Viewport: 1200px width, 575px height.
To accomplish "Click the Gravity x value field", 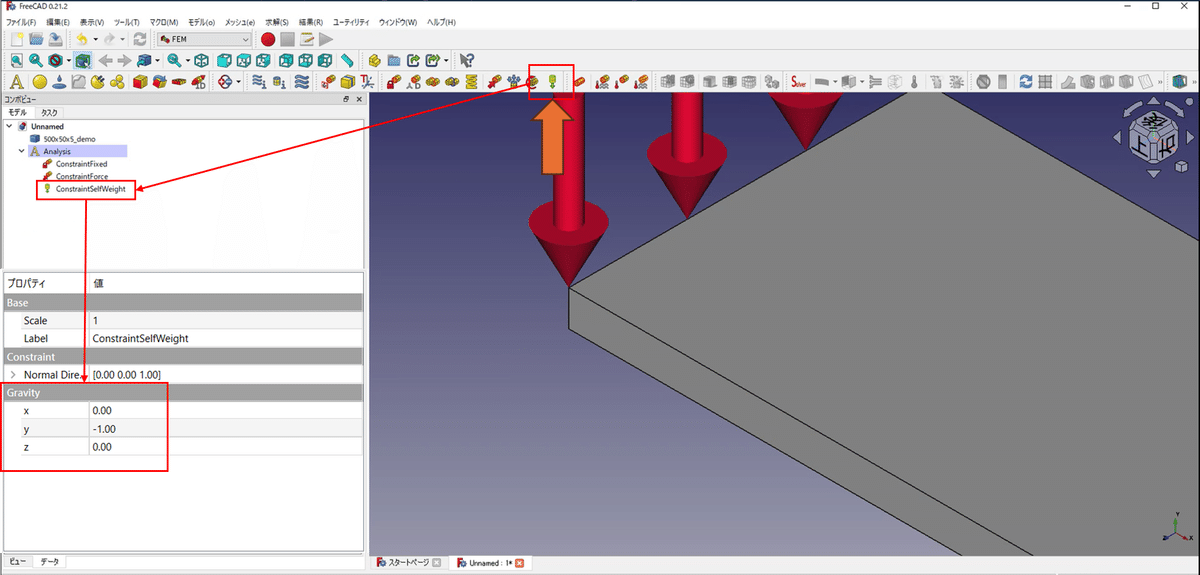I will pyautogui.click(x=226, y=410).
